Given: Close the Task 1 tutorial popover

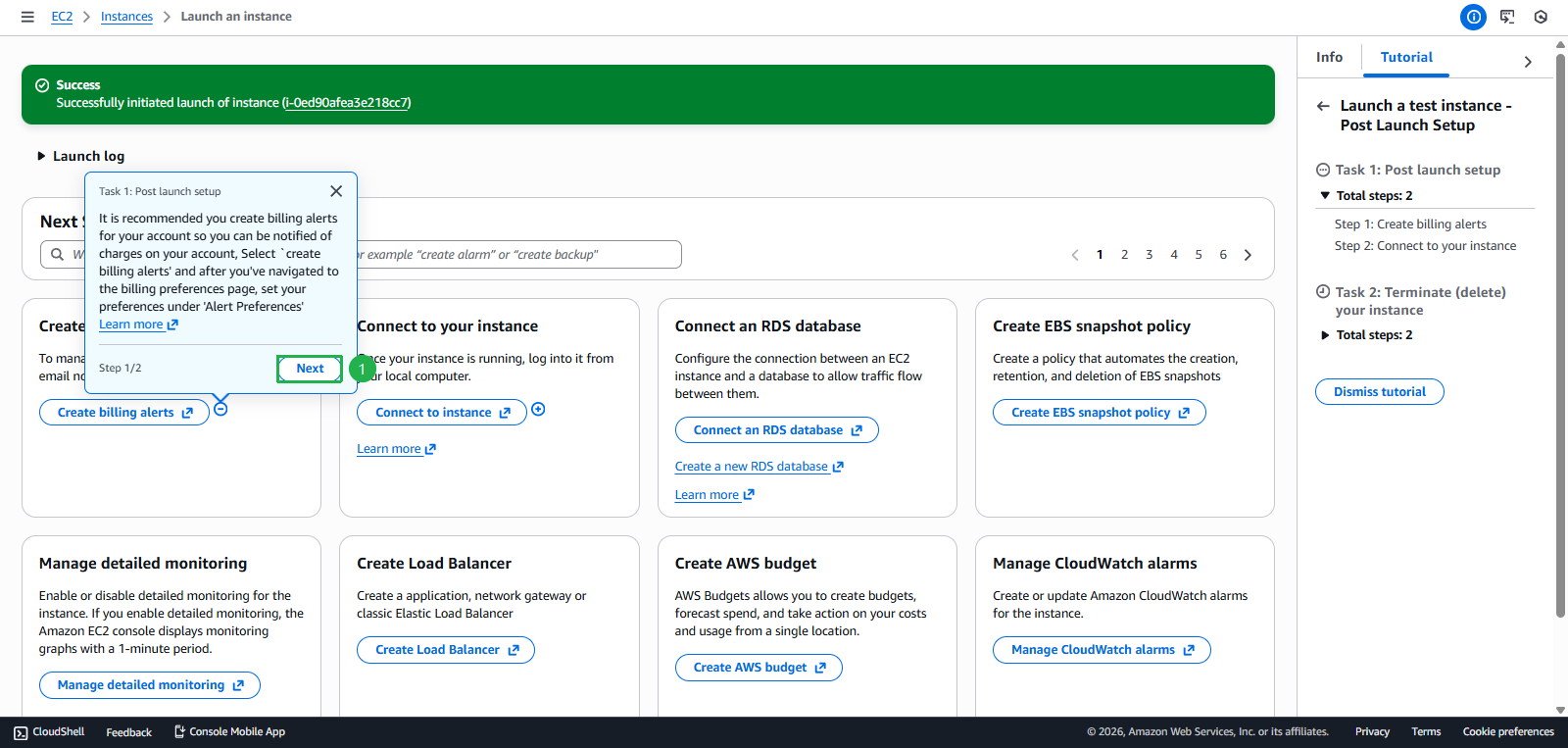Looking at the screenshot, I should (x=336, y=191).
